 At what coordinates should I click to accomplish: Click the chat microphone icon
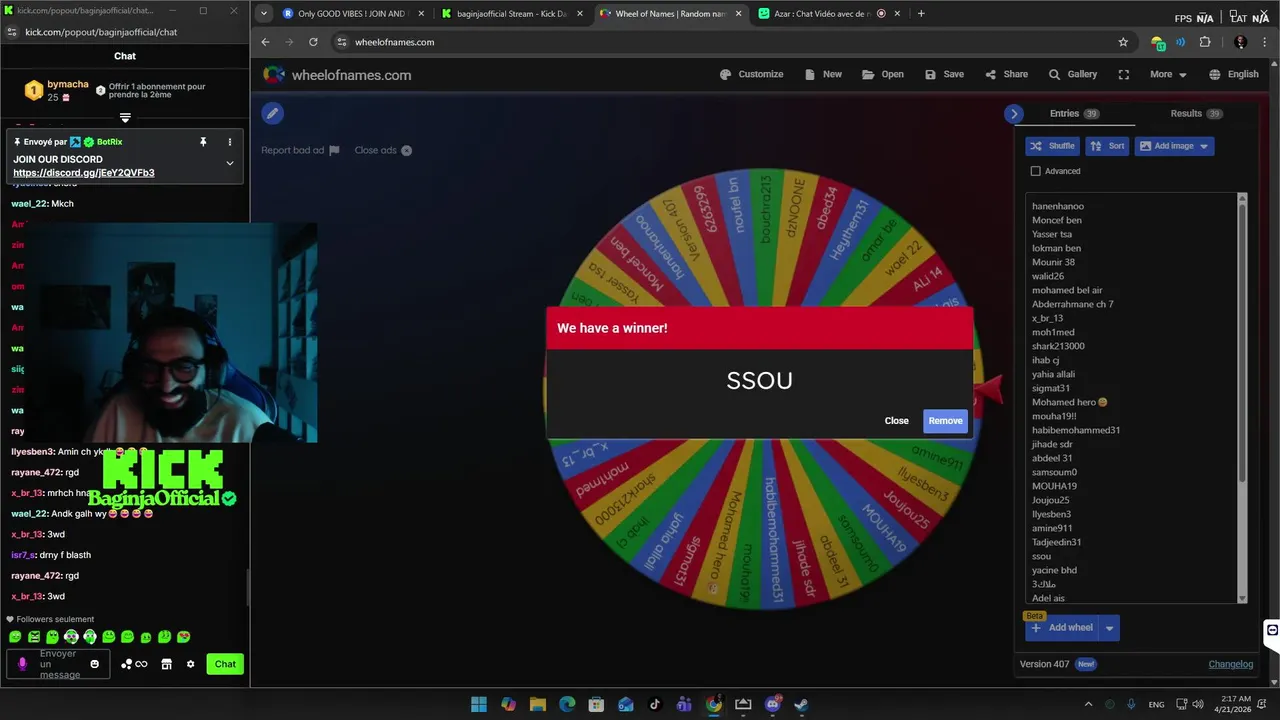pyautogui.click(x=23, y=664)
